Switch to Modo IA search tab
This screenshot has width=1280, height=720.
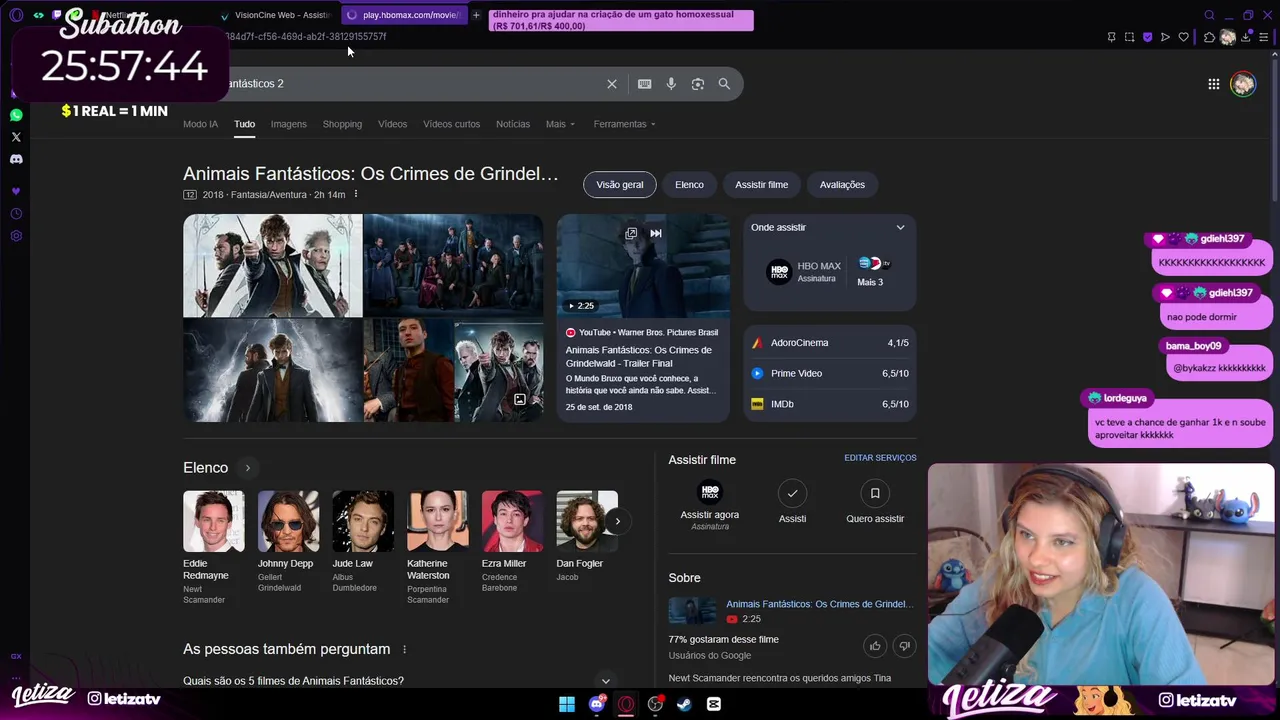pos(200,124)
